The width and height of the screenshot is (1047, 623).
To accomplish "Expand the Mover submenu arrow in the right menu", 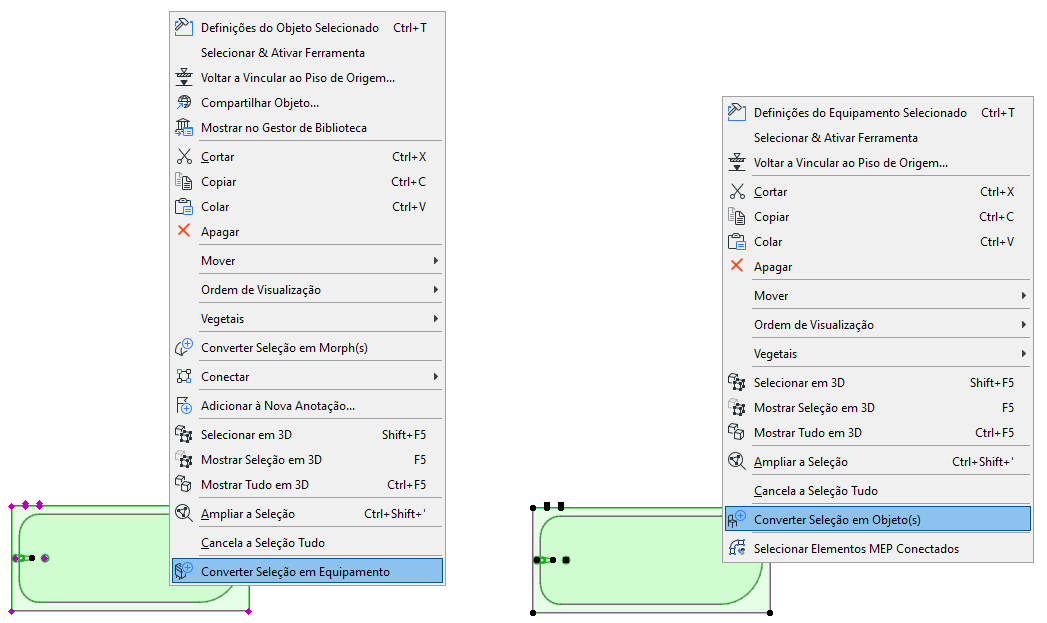I will point(1024,295).
